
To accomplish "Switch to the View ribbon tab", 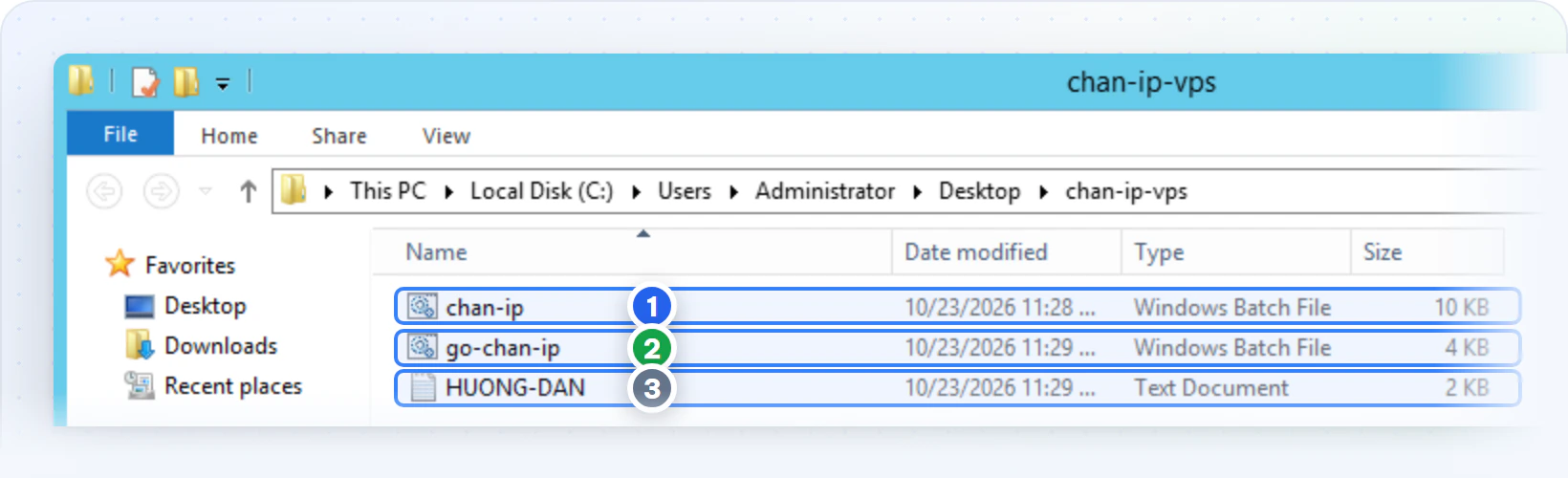I will [x=446, y=136].
